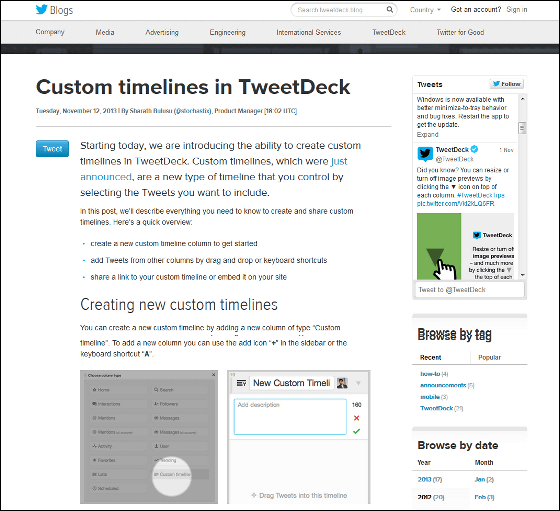Click the Follow button
The width and height of the screenshot is (560, 511).
(x=507, y=84)
